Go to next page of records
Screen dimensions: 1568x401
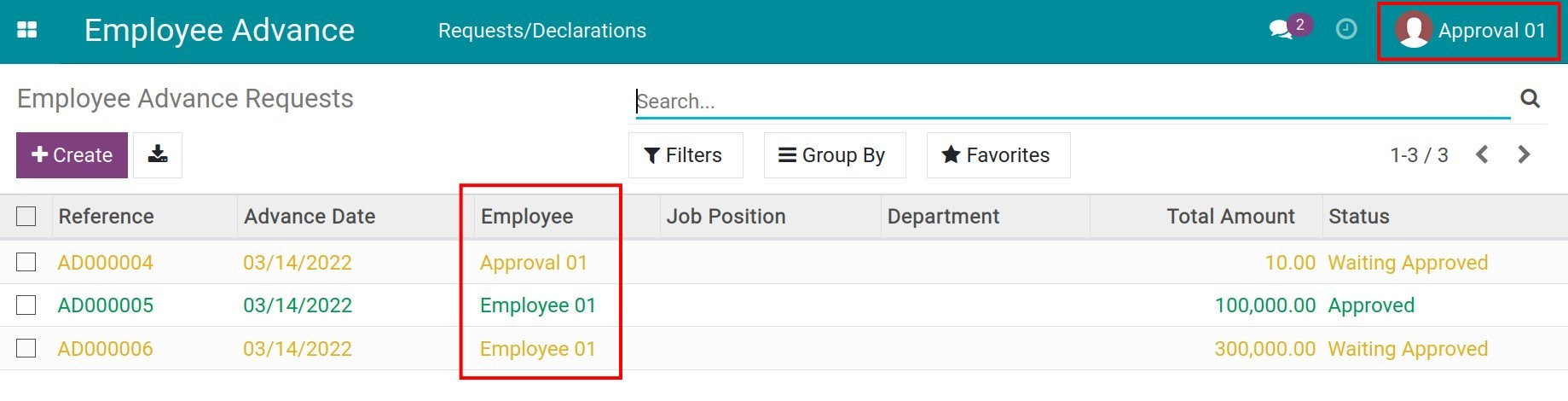[x=1524, y=154]
